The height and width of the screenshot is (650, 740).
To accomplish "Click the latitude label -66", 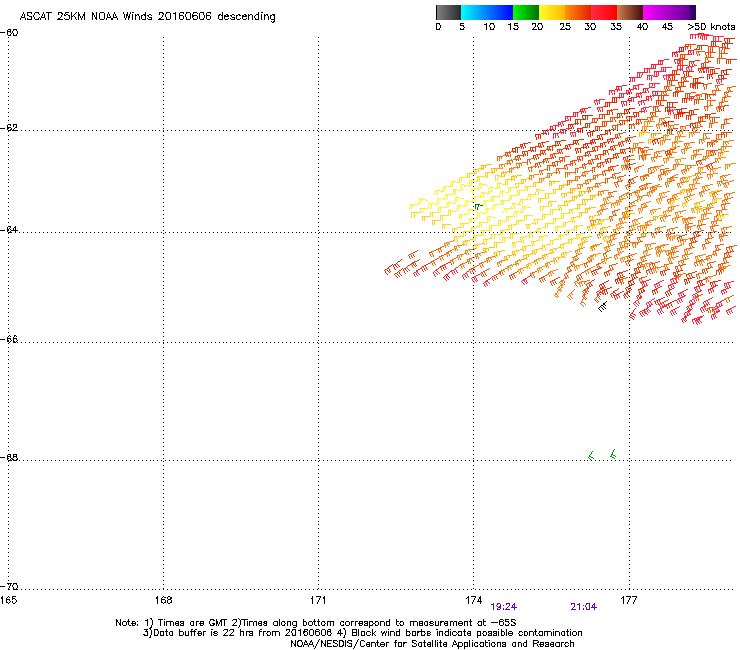I will tap(9, 339).
